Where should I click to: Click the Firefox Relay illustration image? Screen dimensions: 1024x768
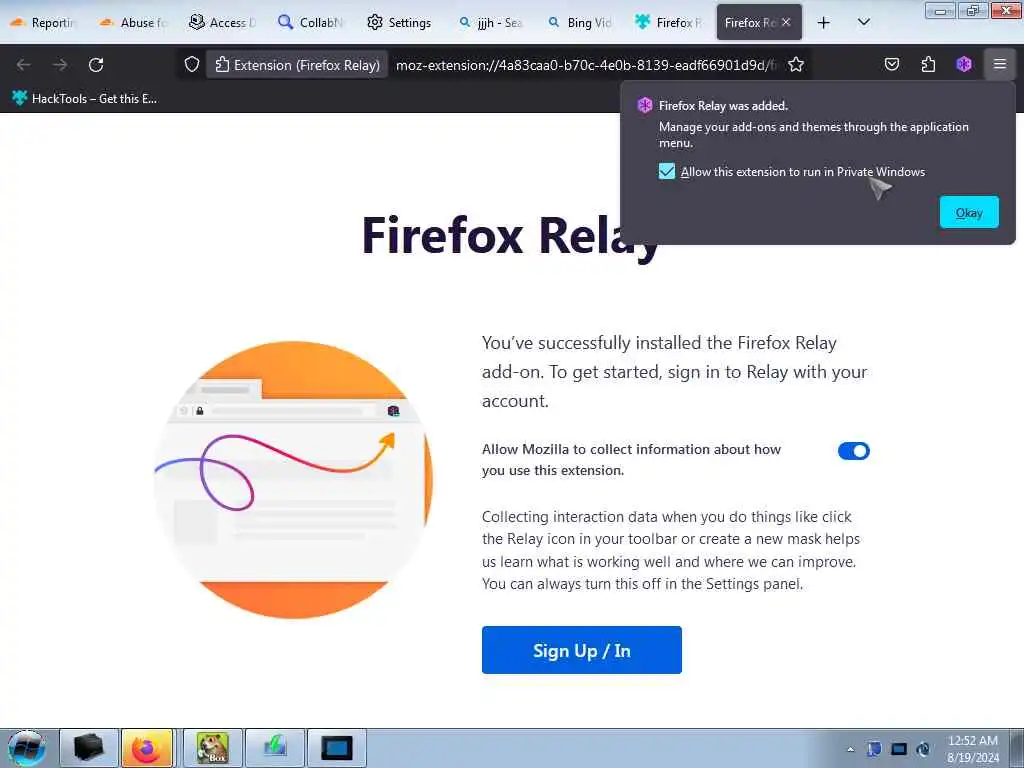tap(293, 479)
